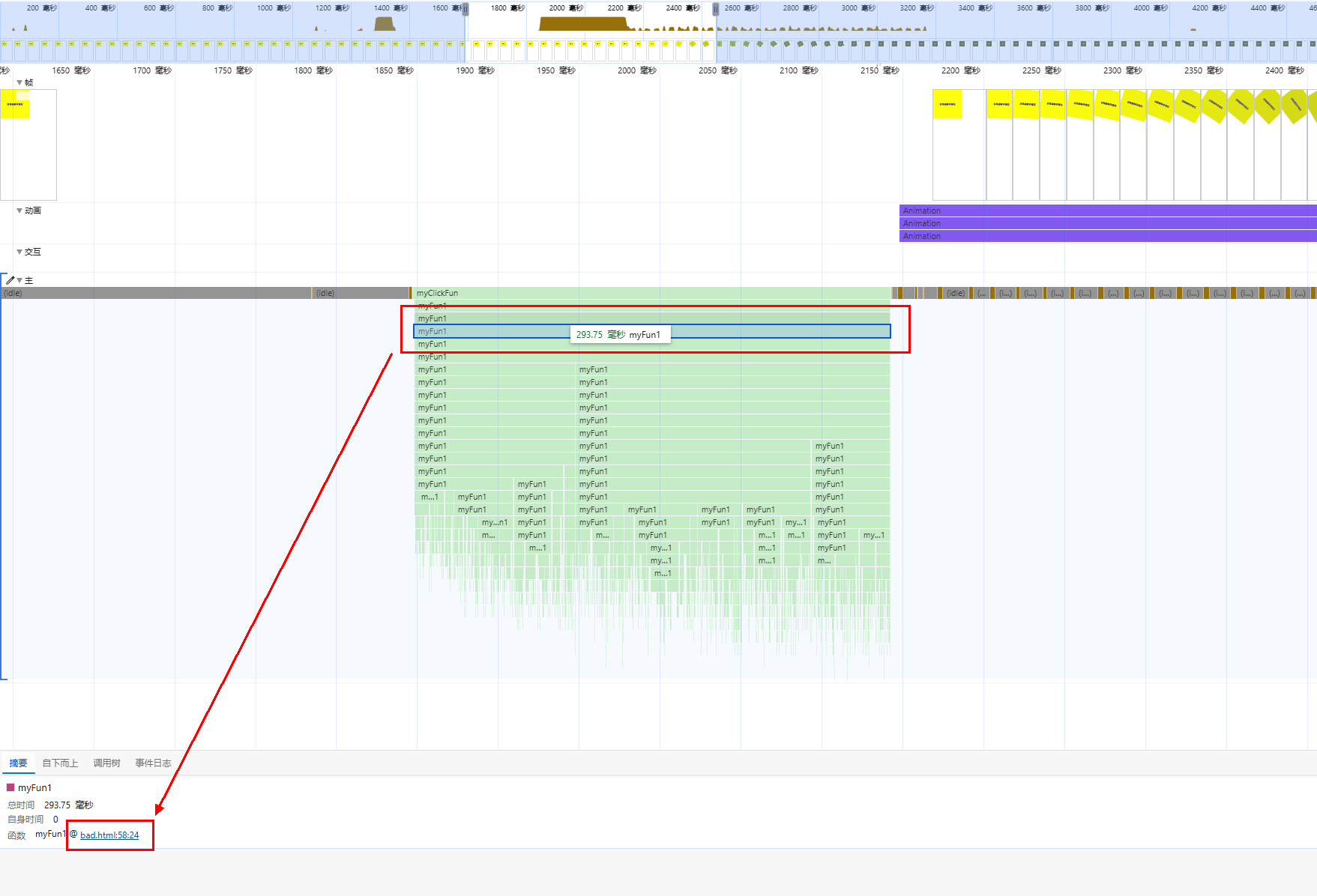Switch to the 事件日志 tab

pyautogui.click(x=153, y=763)
